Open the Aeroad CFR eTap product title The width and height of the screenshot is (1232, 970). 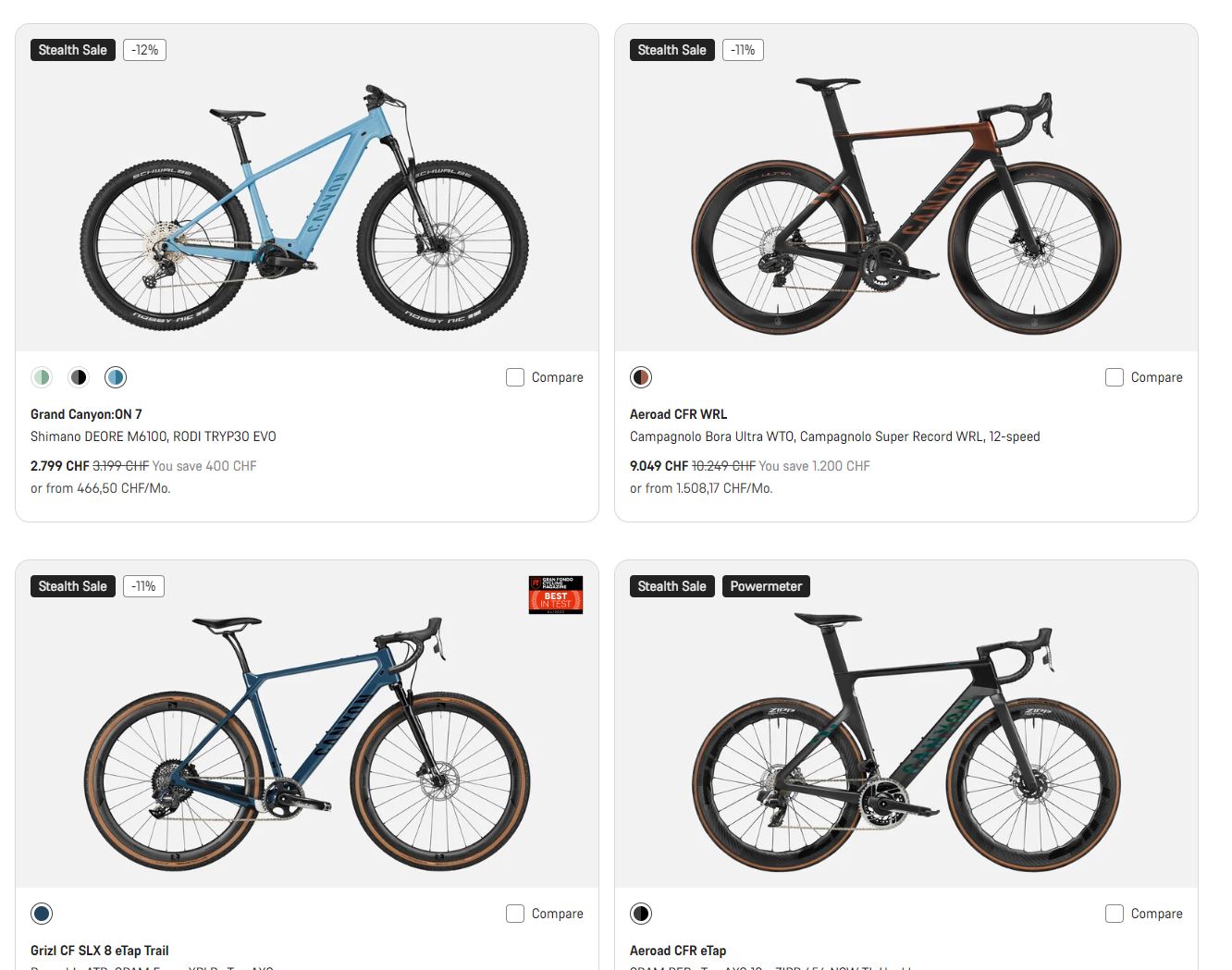click(x=678, y=951)
